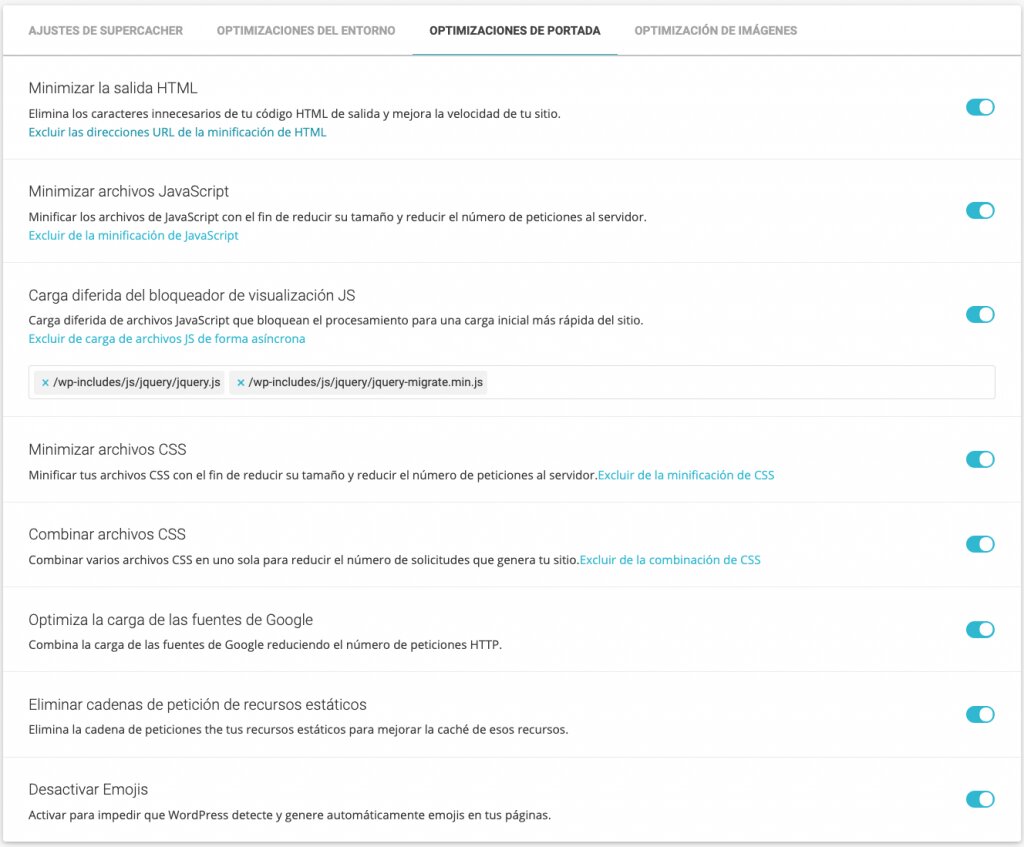Select the Optimizaciones de Portada tab
The height and width of the screenshot is (847, 1024).
tap(515, 31)
